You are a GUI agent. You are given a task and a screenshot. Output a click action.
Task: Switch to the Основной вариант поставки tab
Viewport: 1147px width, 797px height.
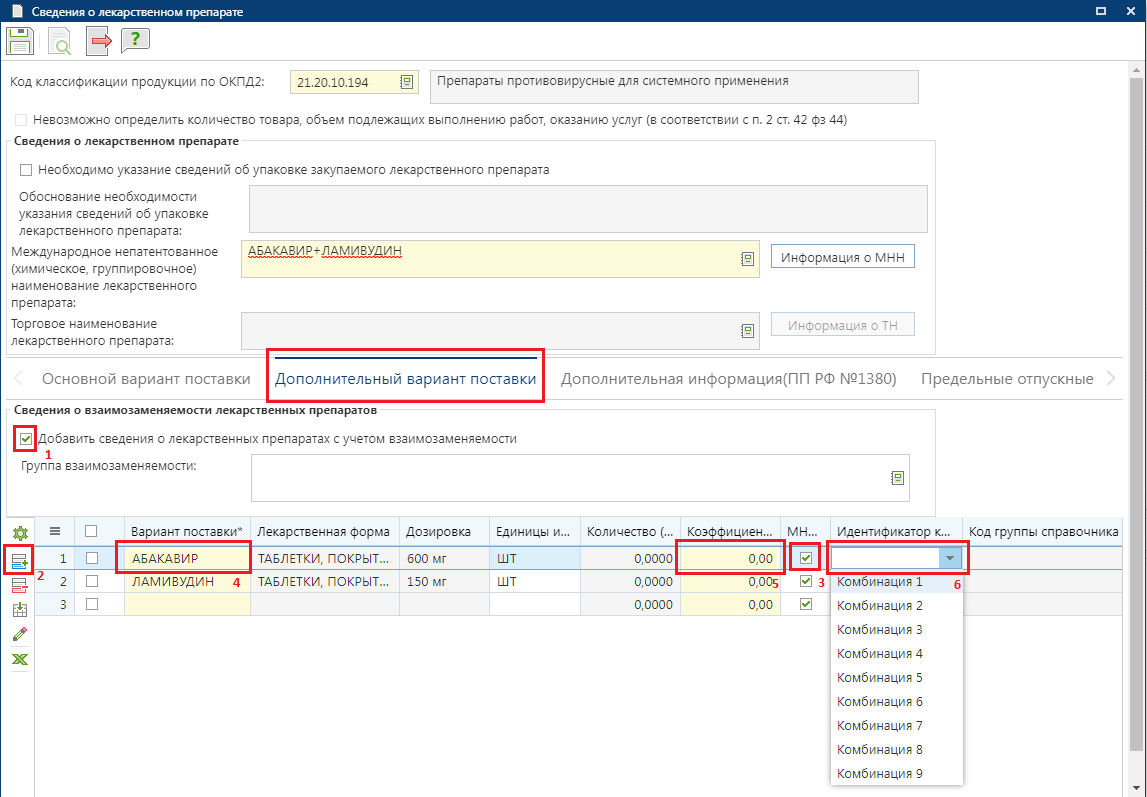click(x=146, y=379)
